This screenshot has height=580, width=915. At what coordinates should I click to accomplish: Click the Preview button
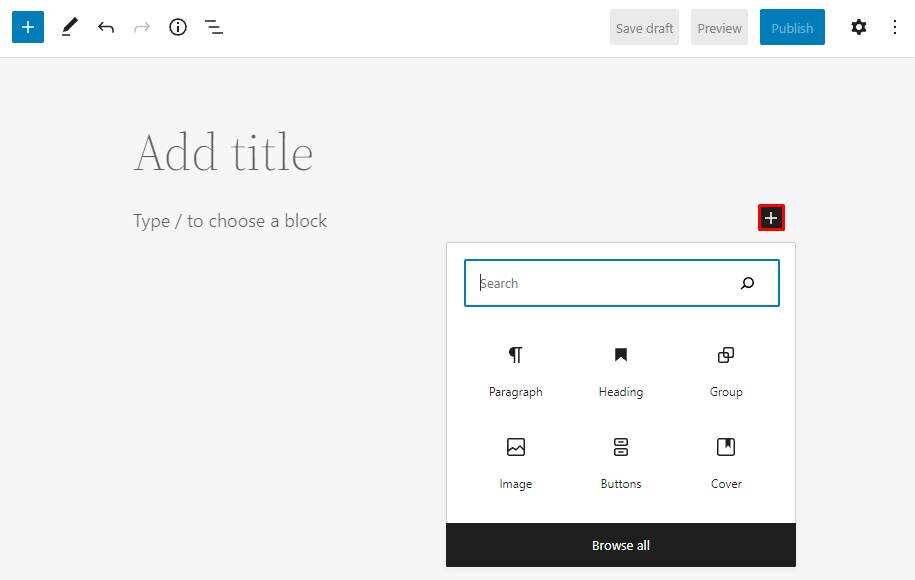coord(719,28)
